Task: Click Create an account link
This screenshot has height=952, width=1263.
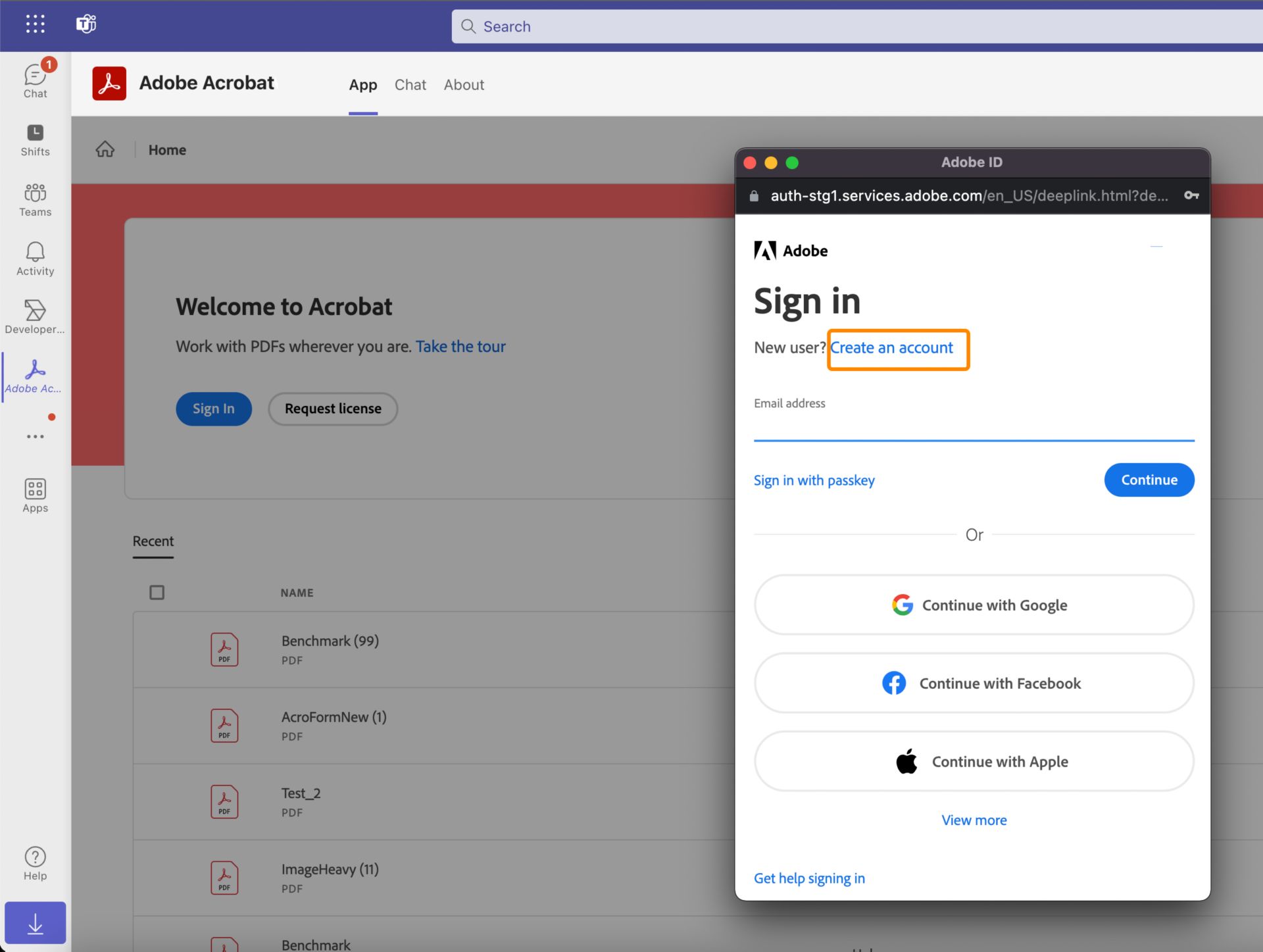Action: tap(893, 347)
